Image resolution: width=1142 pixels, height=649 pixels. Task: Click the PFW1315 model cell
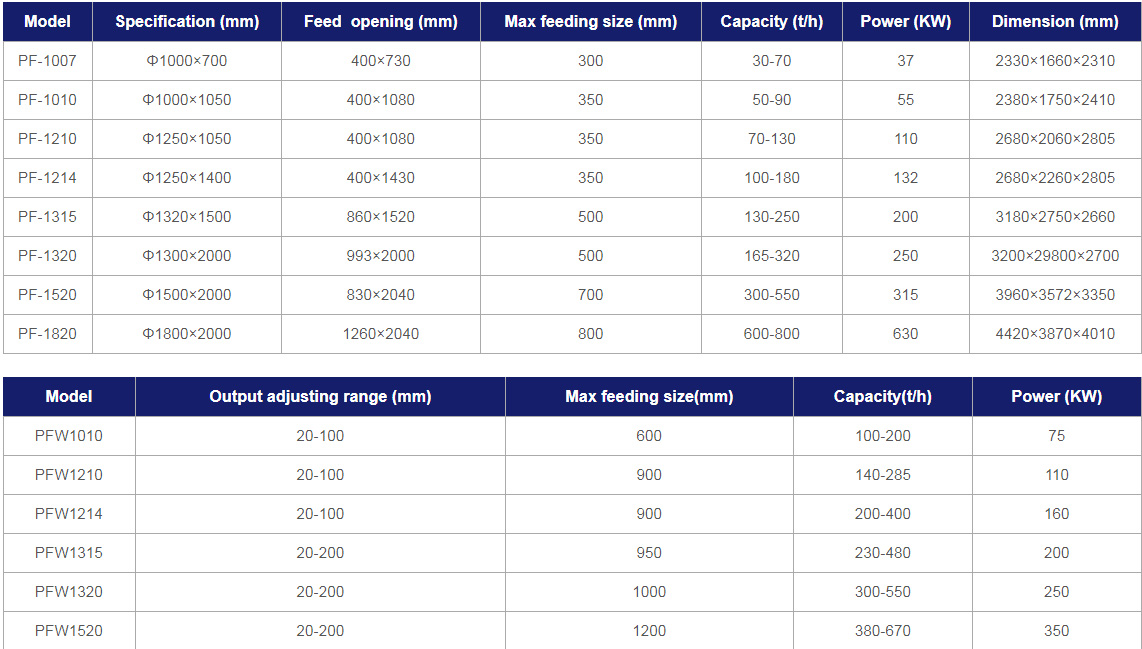click(69, 553)
